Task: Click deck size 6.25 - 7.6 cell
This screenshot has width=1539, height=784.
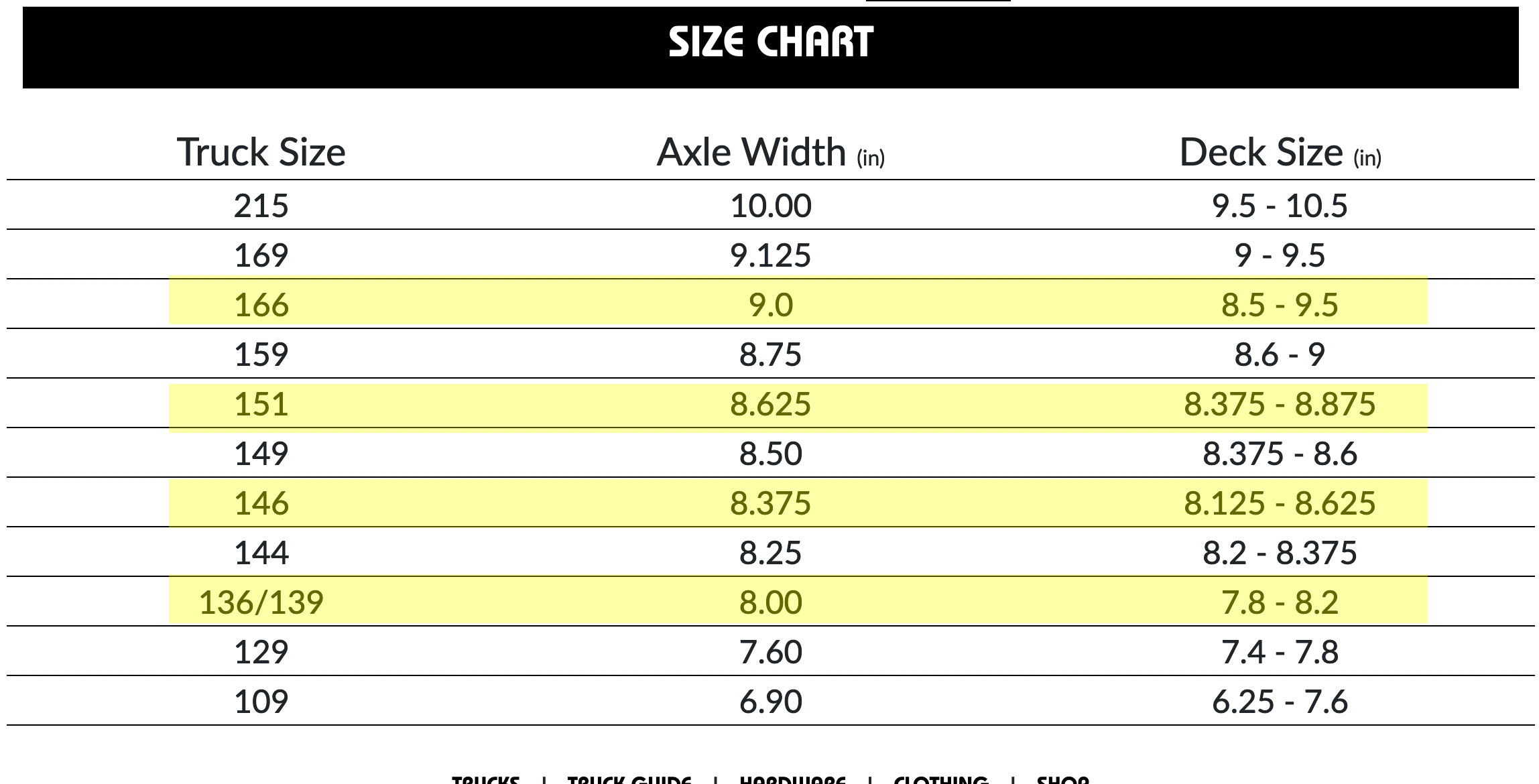Action: 1280,701
